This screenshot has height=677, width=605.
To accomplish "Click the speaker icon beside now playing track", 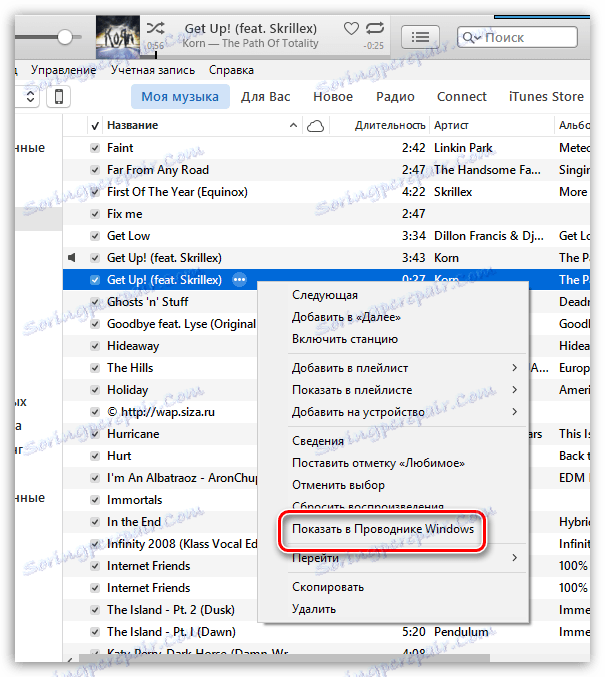I will click(72, 258).
